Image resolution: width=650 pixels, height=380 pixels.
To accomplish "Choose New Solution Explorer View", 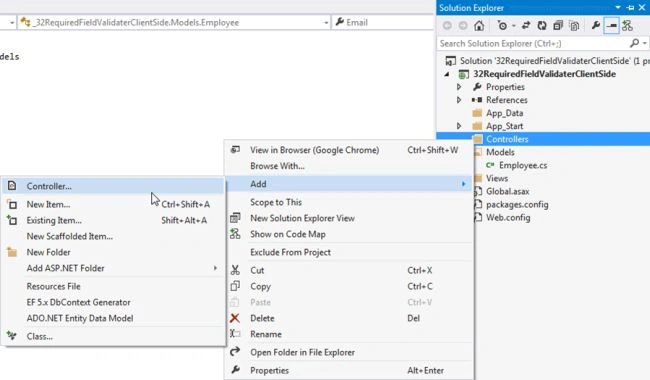I will [x=349, y=218].
